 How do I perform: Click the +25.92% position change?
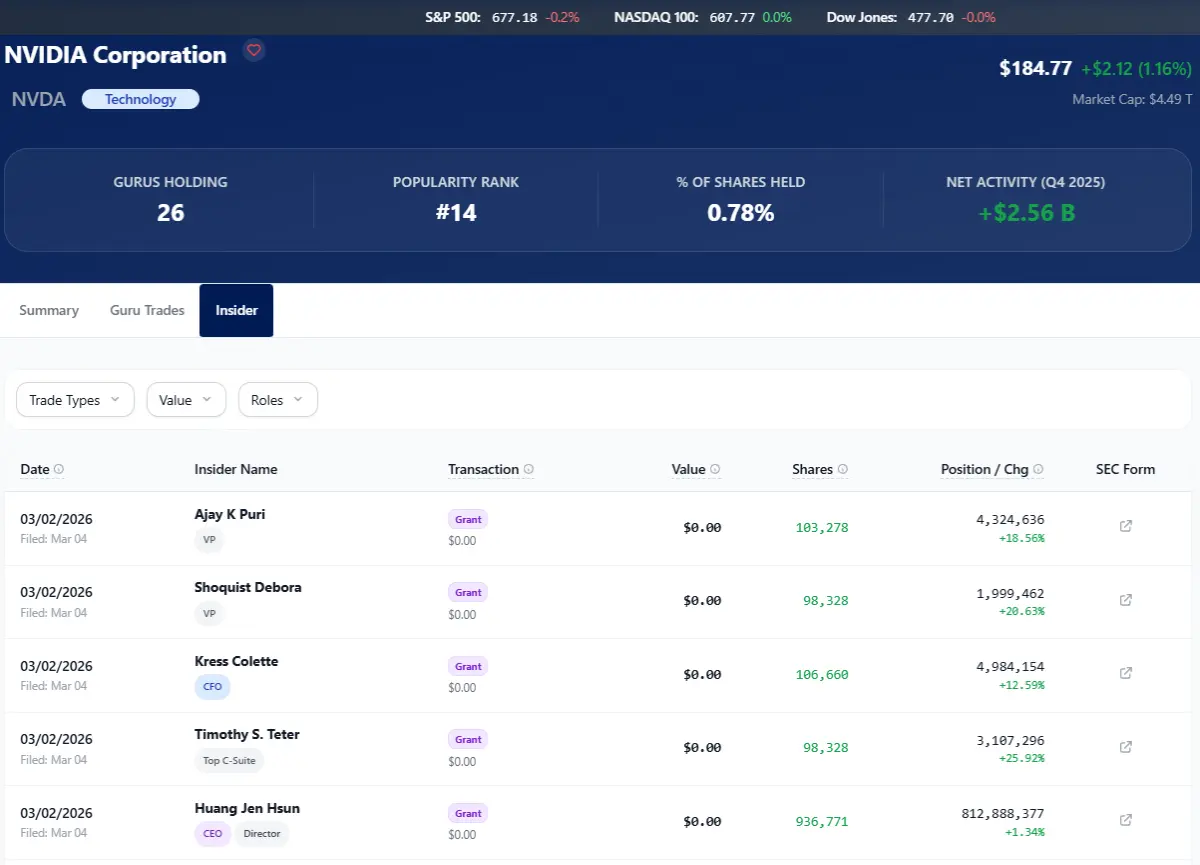(x=1021, y=758)
